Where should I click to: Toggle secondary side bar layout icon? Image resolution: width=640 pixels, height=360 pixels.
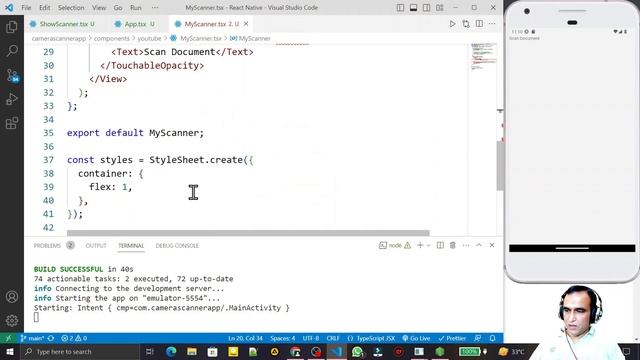[427, 8]
